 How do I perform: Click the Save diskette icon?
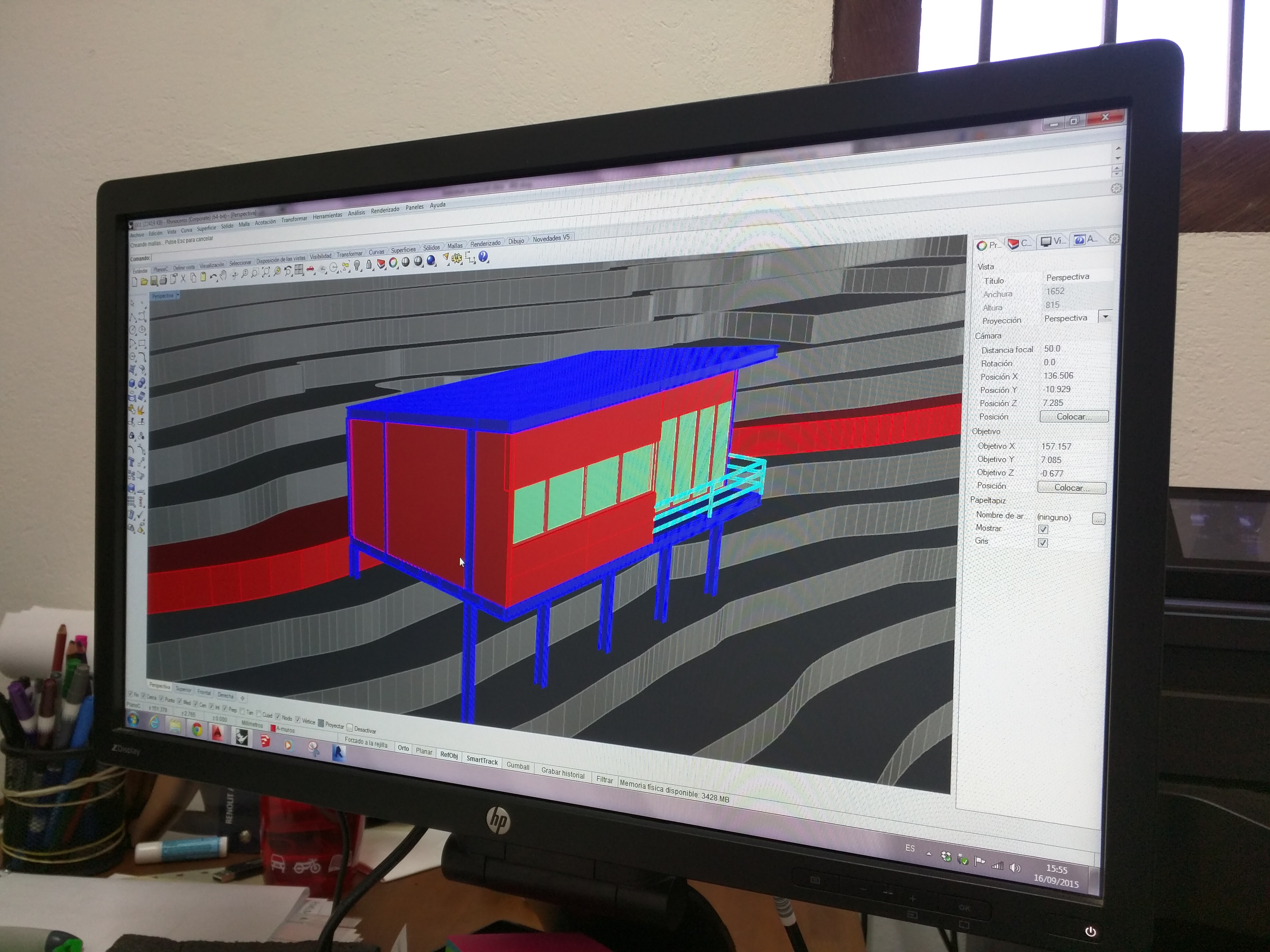click(x=154, y=281)
